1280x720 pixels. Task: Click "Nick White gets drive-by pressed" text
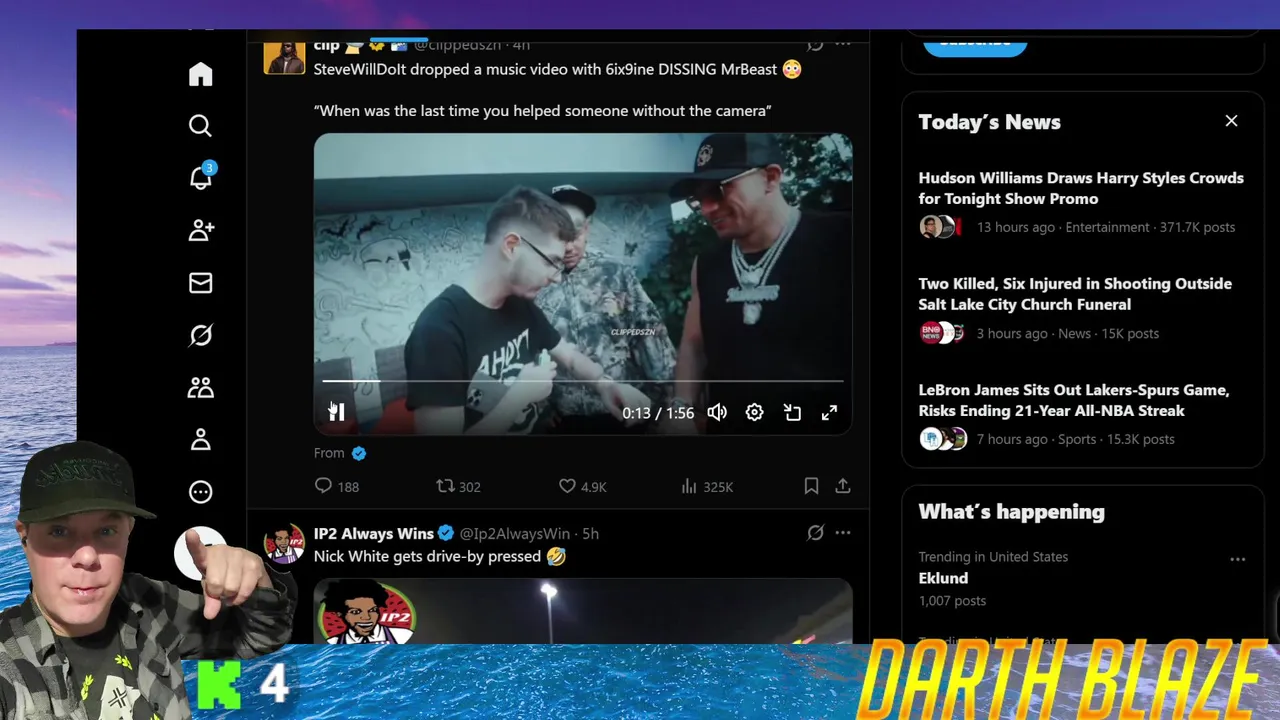(427, 556)
